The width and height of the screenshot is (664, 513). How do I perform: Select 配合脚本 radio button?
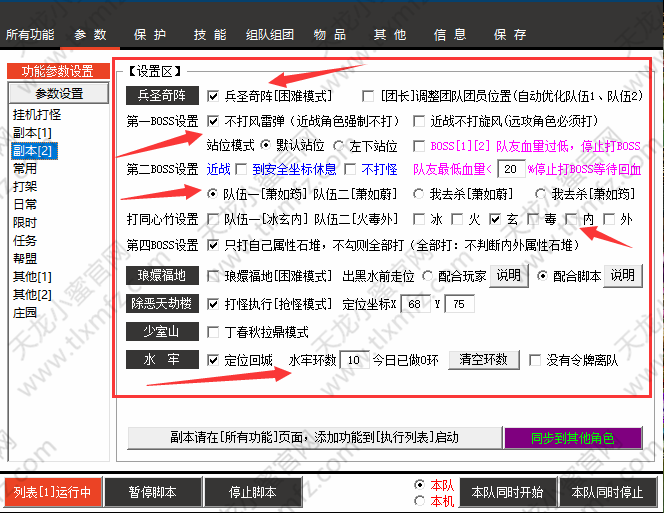[x=542, y=276]
